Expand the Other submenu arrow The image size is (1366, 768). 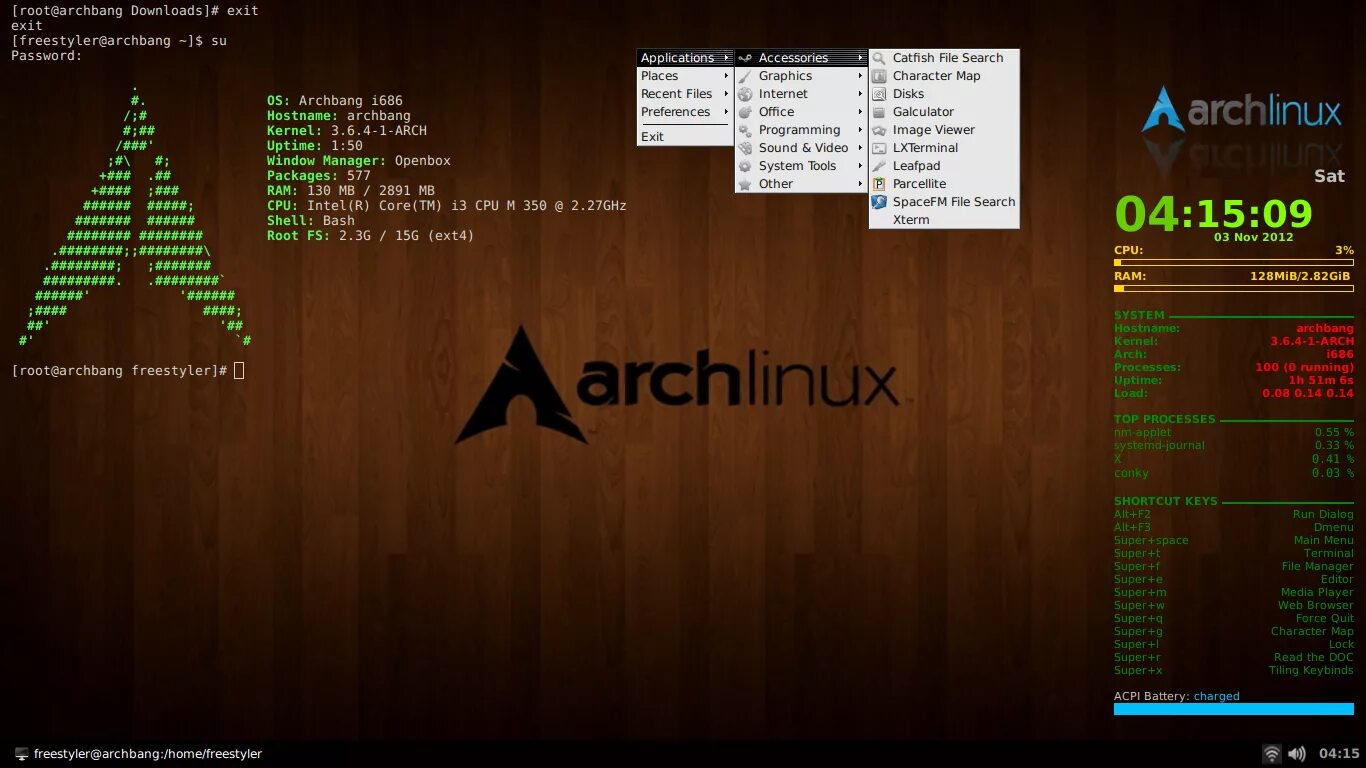(860, 184)
